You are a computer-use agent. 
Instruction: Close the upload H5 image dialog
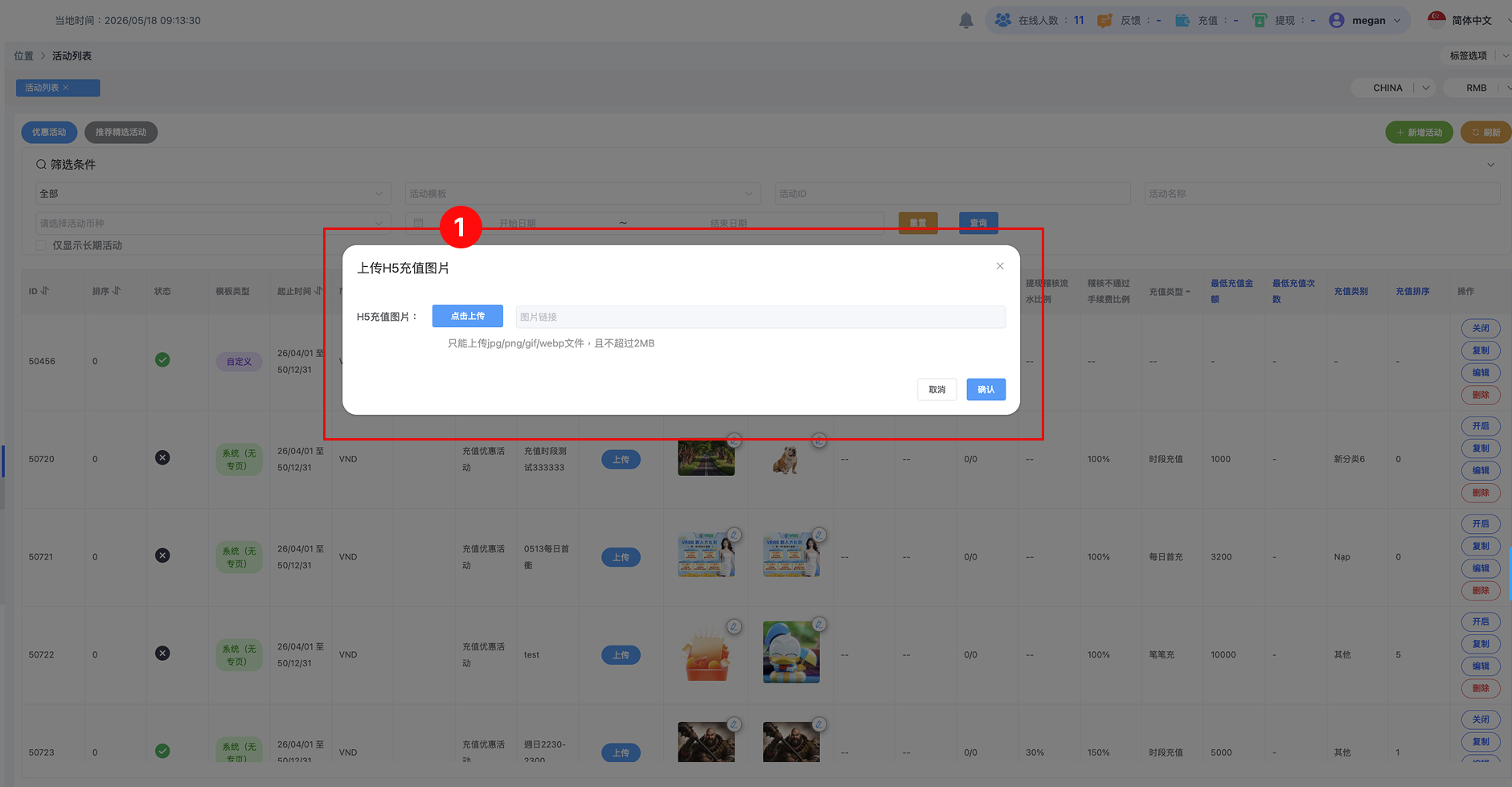pos(1000,266)
